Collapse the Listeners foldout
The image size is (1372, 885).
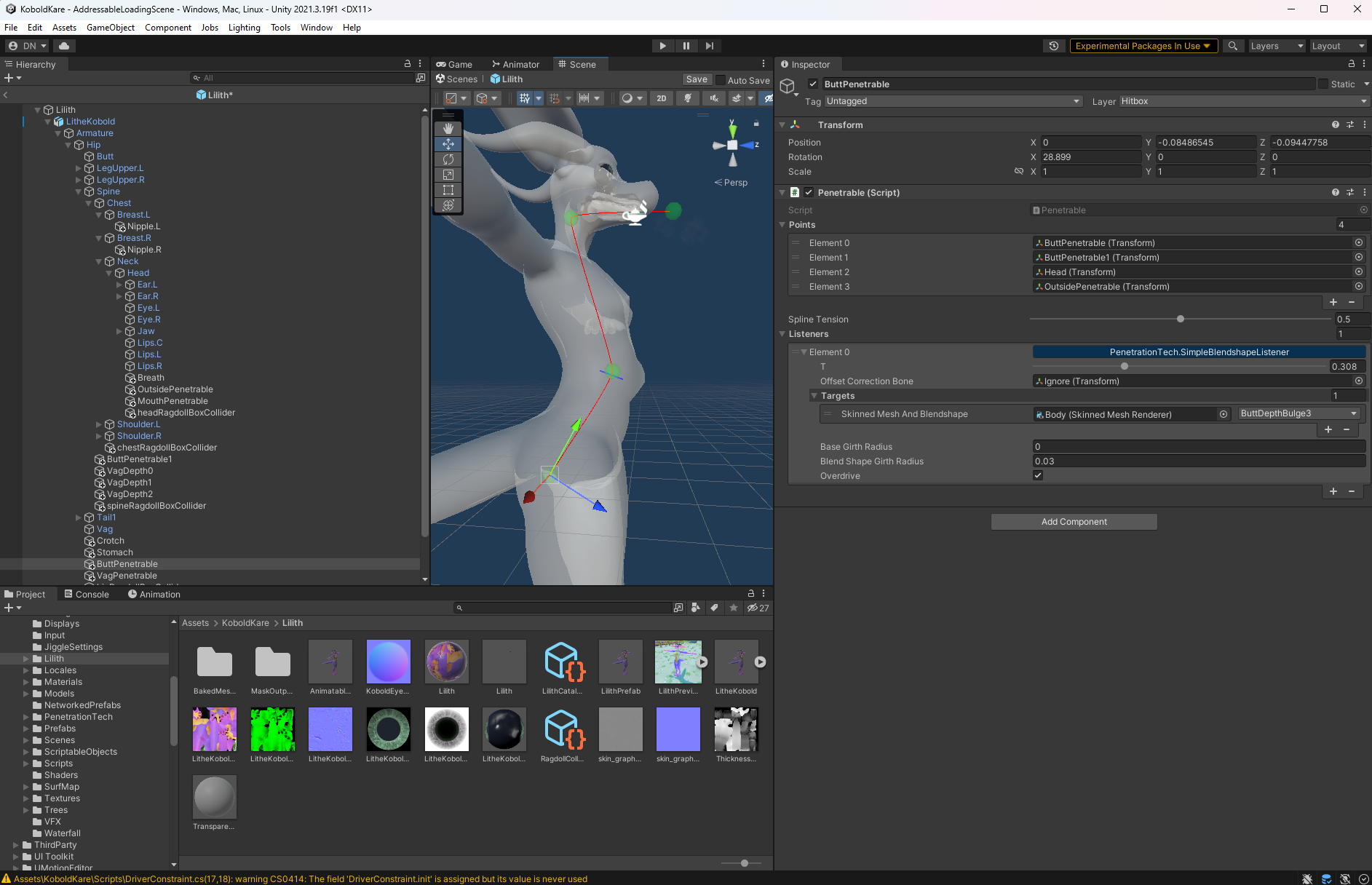pos(782,334)
